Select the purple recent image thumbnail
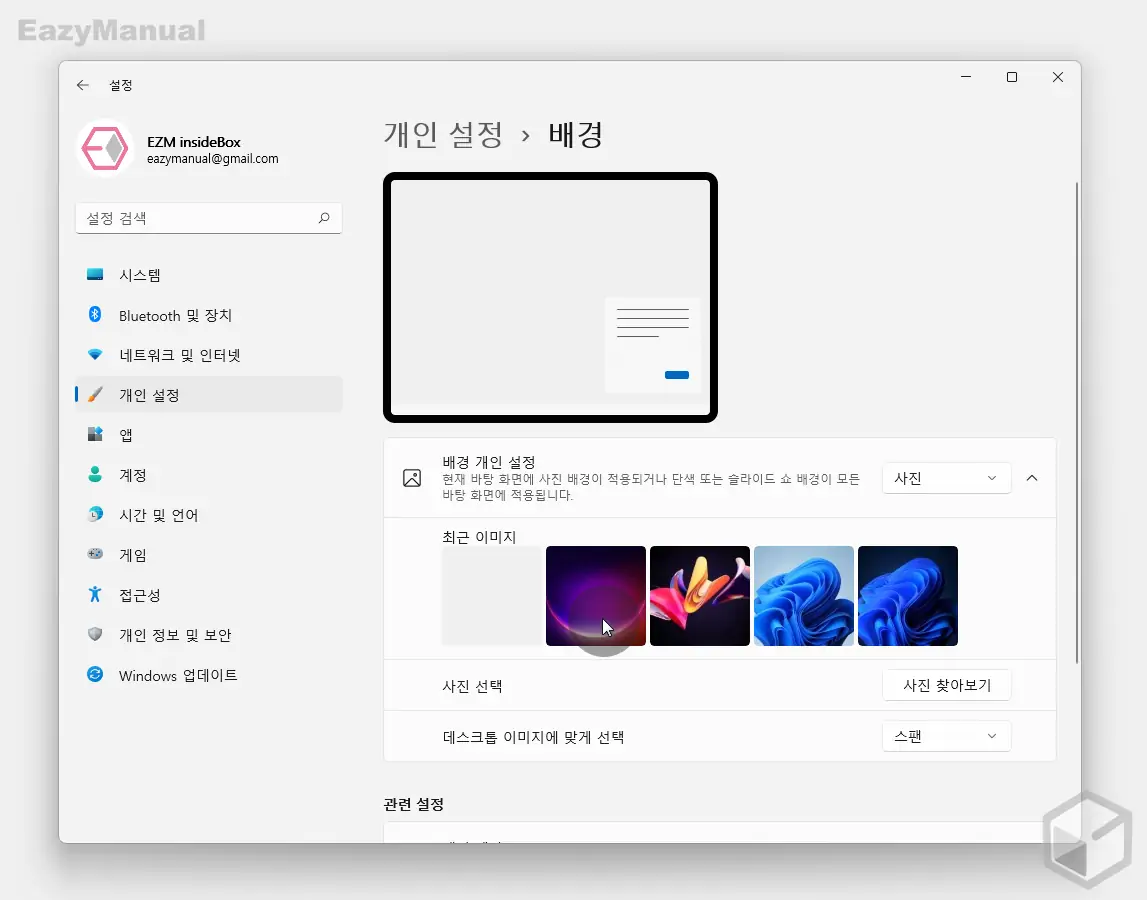Viewport: 1147px width, 900px height. pos(596,596)
